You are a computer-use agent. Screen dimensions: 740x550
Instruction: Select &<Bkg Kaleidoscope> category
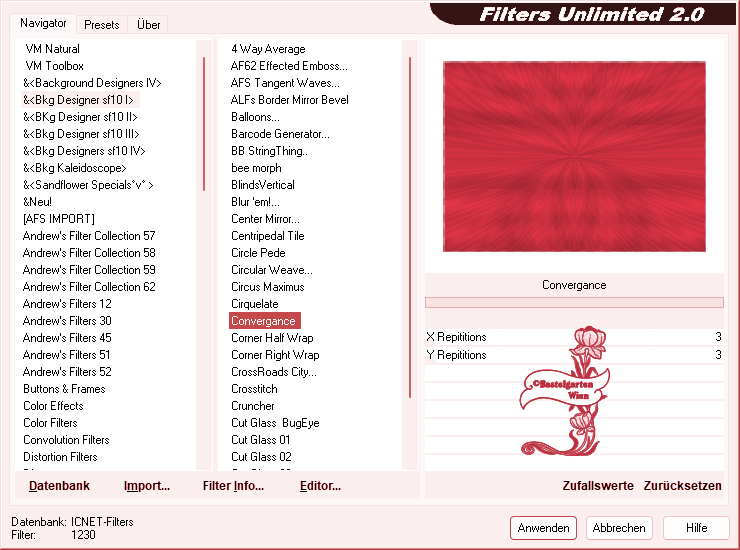(75, 168)
